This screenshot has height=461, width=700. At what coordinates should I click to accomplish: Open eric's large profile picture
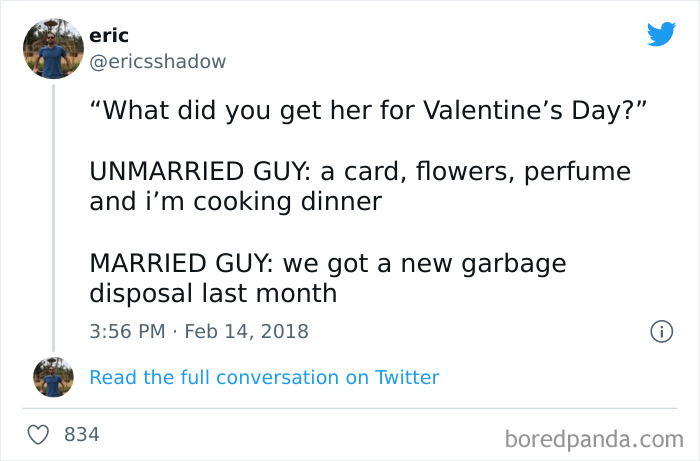53,47
